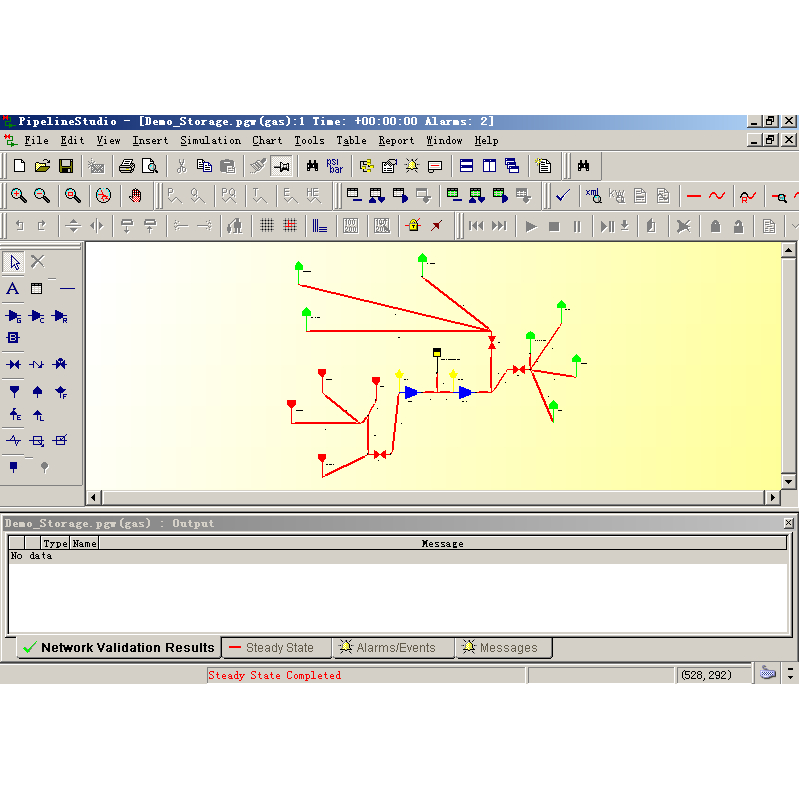799x799 pixels.
Task: Click the yellow padlock icon
Action: pos(413,225)
